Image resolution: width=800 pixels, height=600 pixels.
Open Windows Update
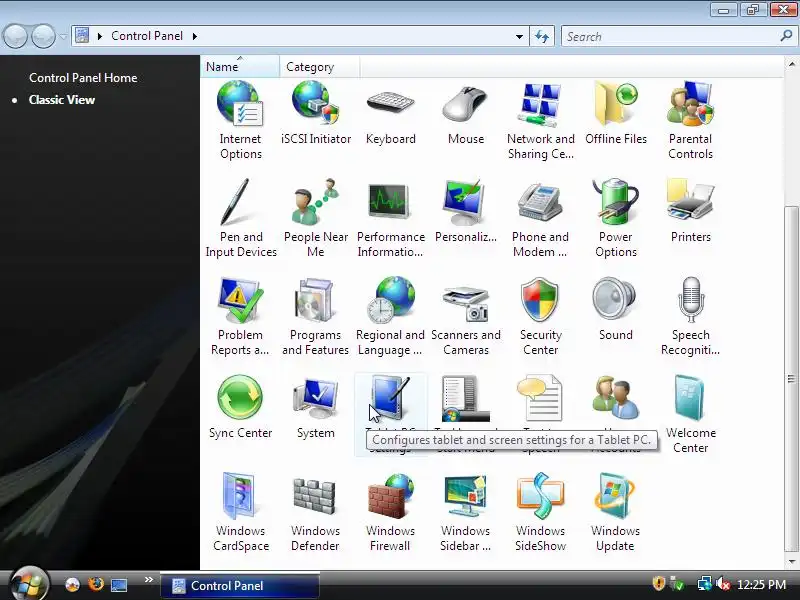(x=615, y=512)
